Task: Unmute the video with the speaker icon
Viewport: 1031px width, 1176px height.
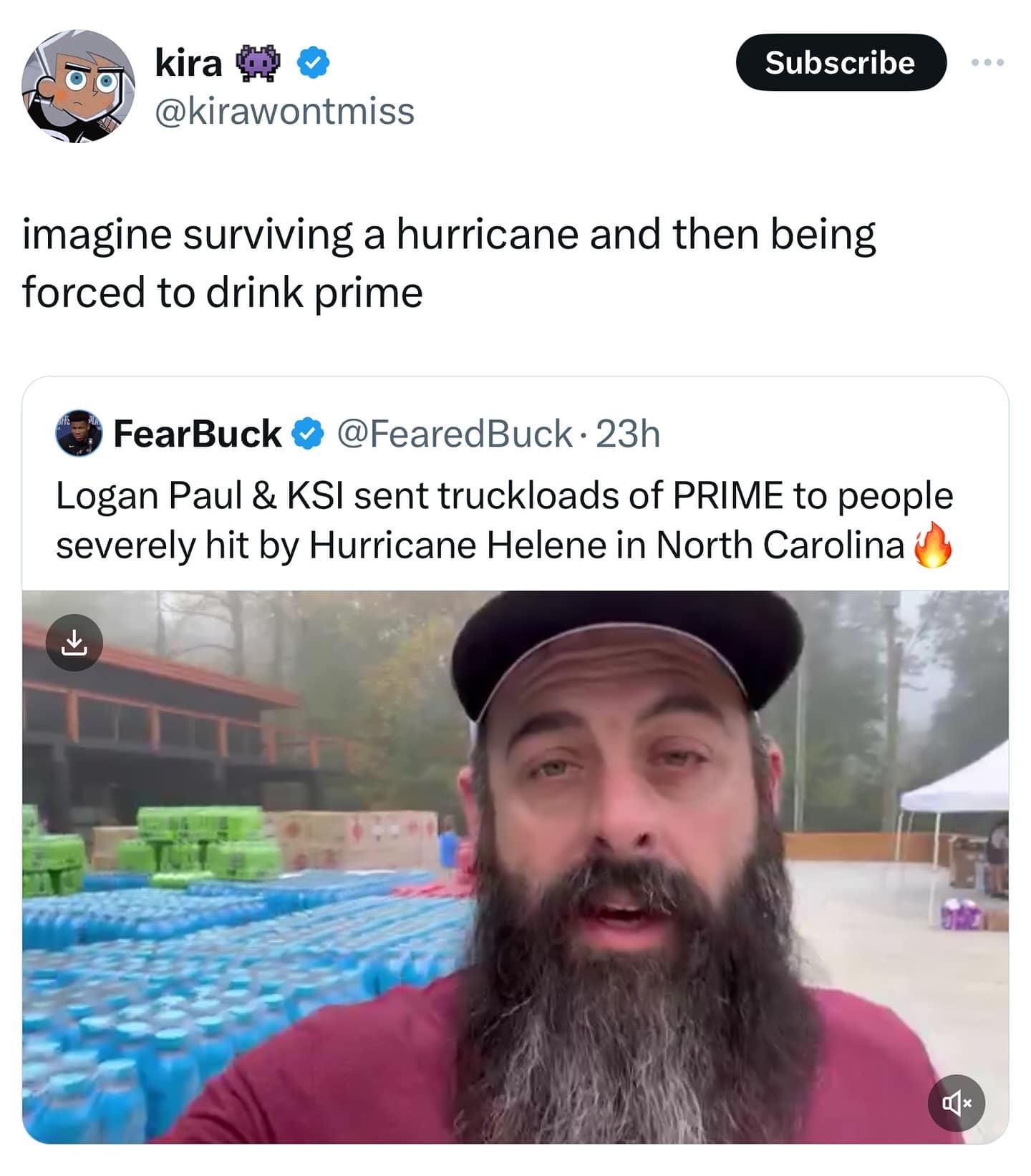Action: tap(956, 1103)
